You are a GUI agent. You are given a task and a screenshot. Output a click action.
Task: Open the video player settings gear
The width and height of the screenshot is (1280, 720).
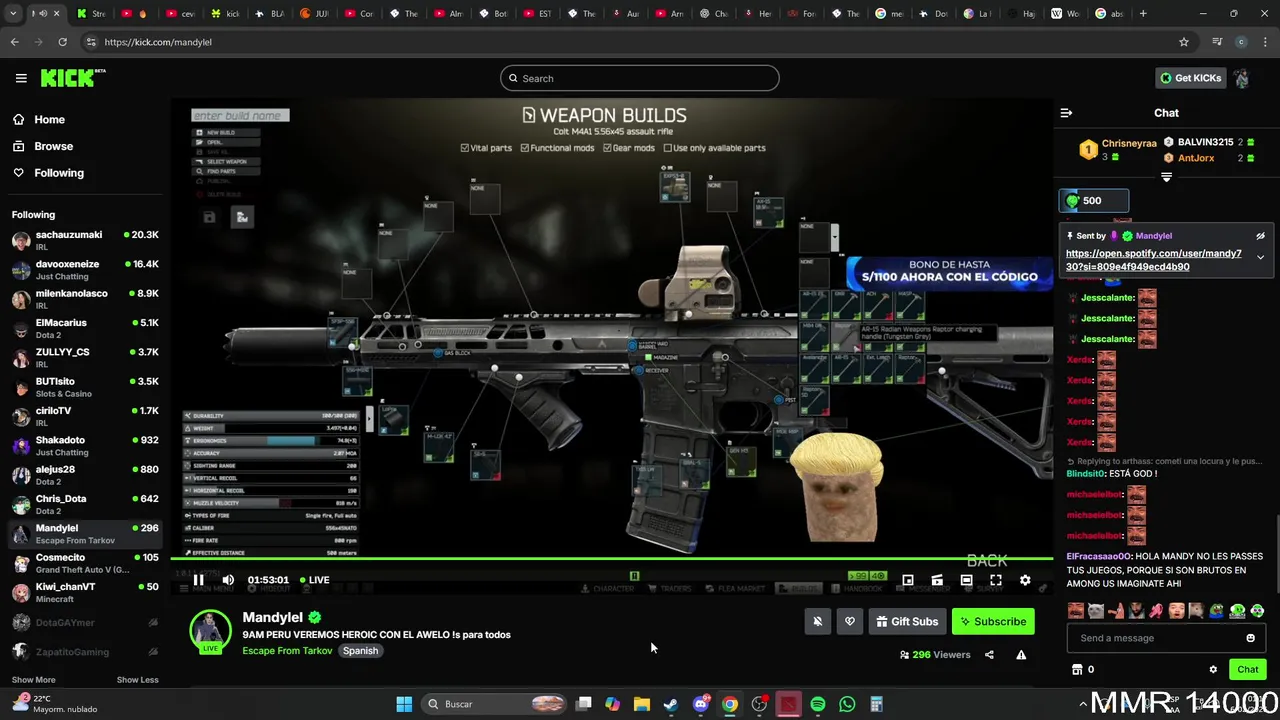coord(1025,580)
